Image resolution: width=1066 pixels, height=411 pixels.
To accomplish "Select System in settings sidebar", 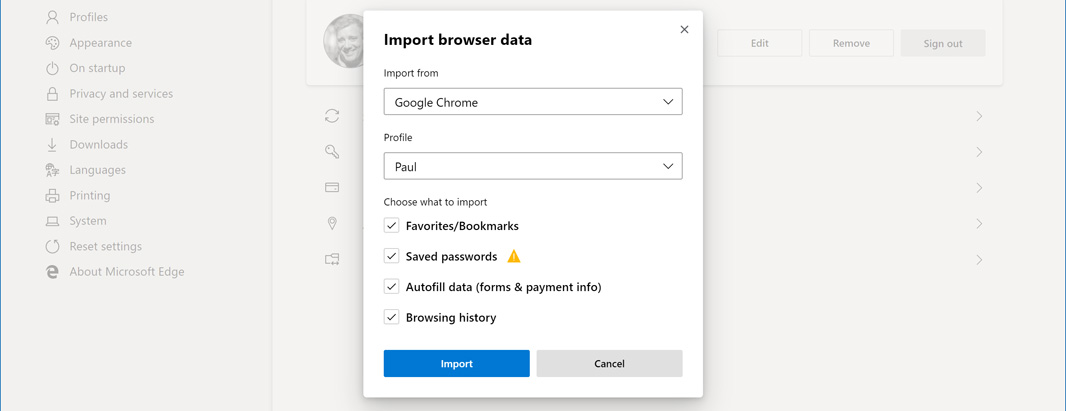I will 87,221.
